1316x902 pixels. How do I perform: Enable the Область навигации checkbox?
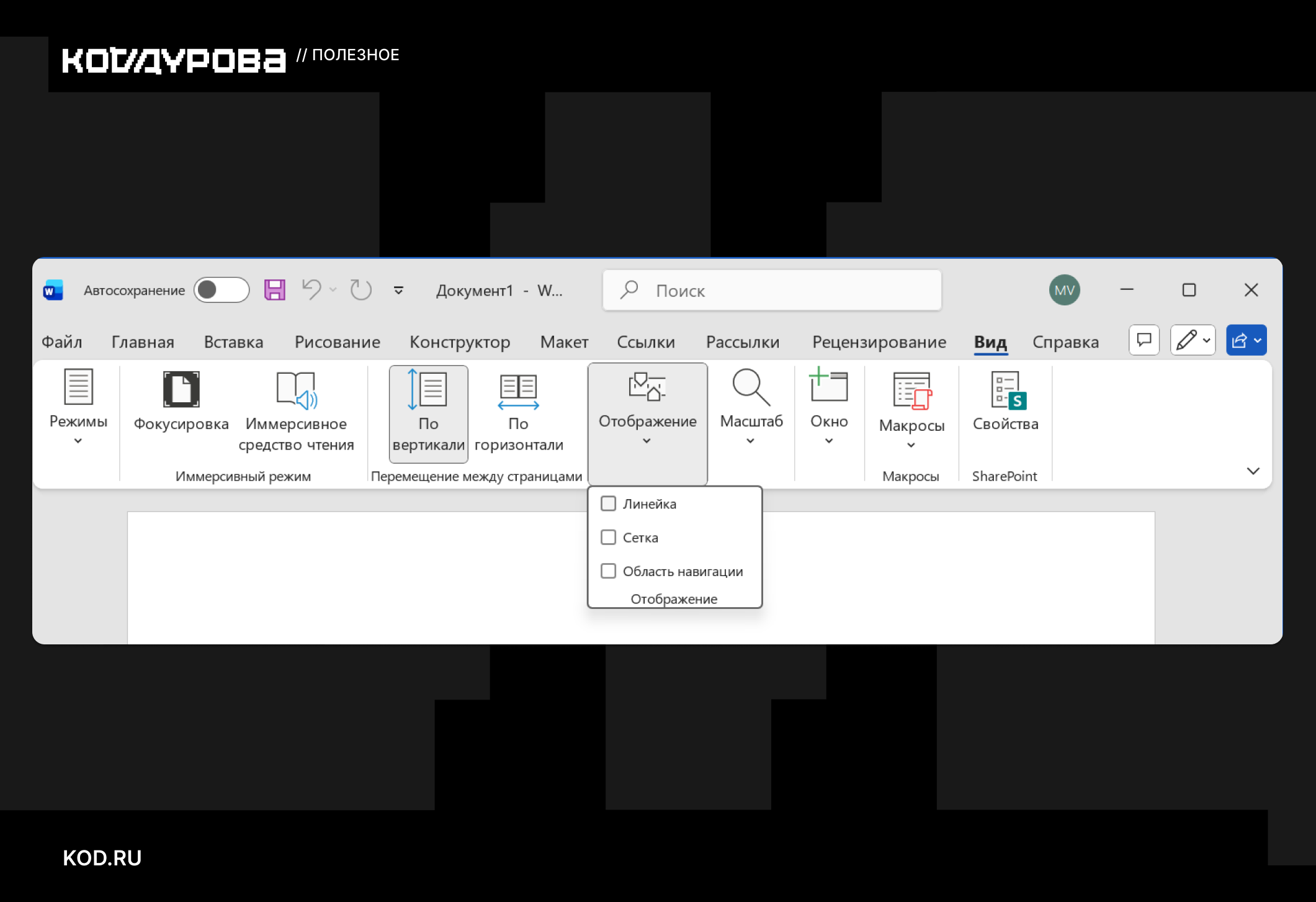tap(608, 571)
